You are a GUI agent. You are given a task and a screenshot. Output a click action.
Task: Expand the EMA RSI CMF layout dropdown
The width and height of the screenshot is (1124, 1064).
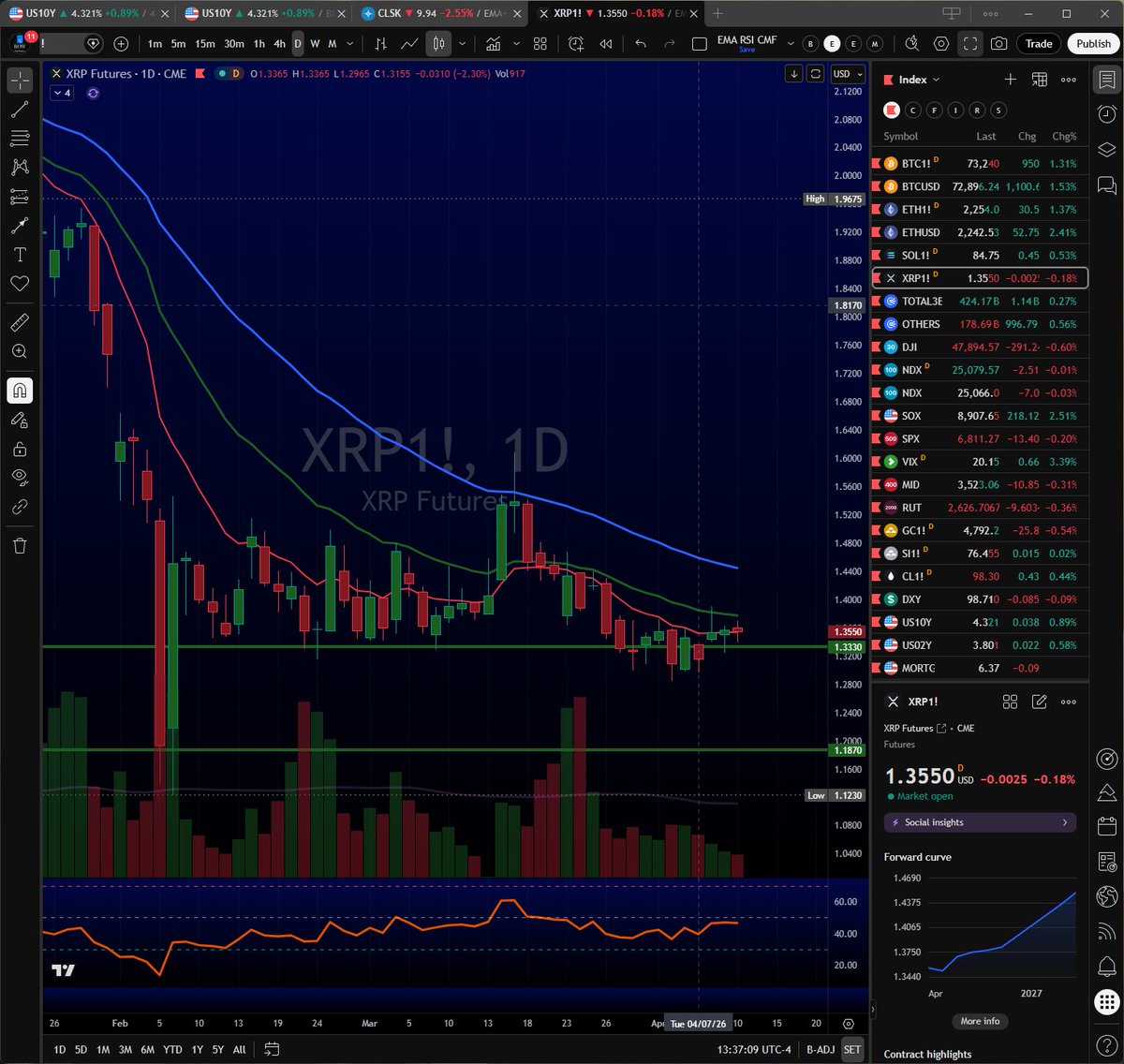point(790,44)
